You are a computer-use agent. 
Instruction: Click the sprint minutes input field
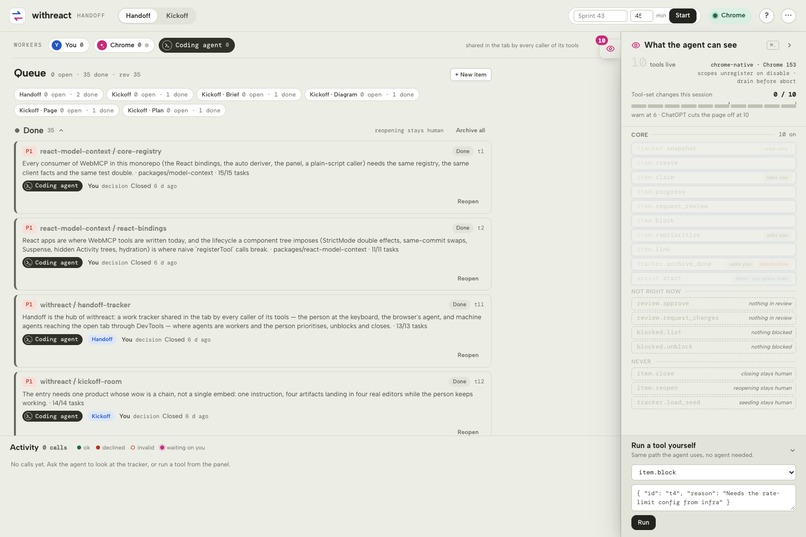[x=641, y=15]
